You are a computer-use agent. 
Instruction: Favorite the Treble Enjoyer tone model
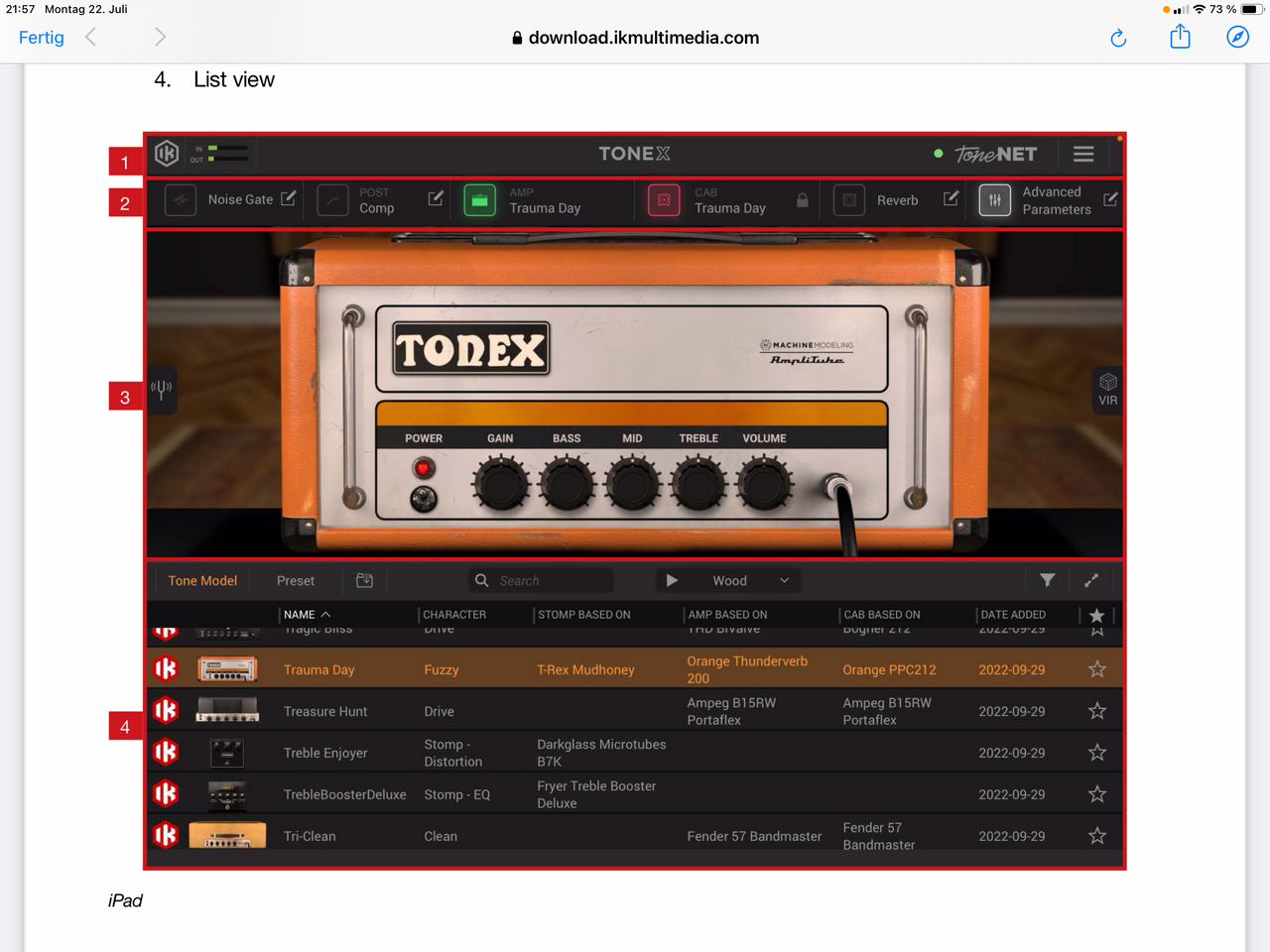(x=1097, y=753)
